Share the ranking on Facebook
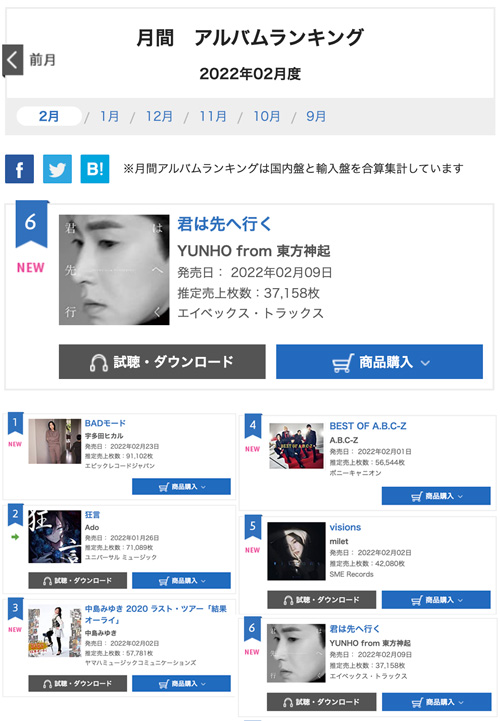Screen dimensions: 500x721 pyautogui.click(x=19, y=169)
